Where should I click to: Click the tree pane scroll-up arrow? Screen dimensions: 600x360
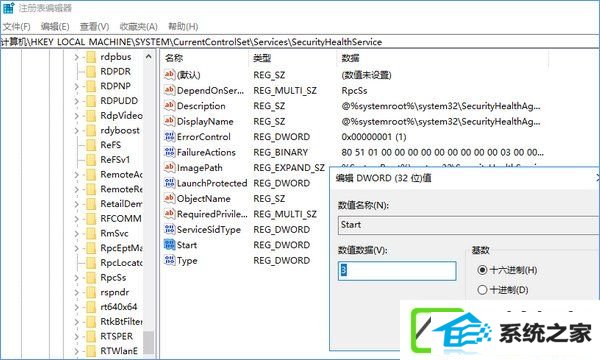click(x=149, y=57)
